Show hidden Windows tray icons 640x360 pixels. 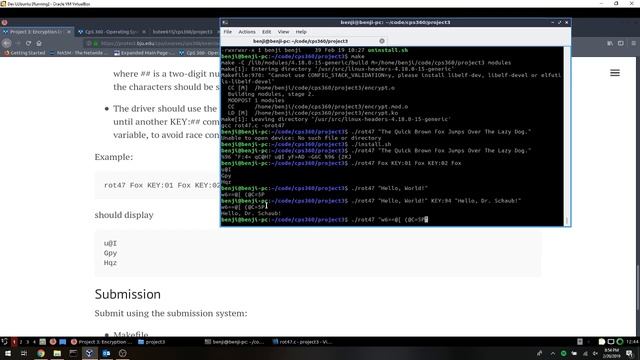pos(553,353)
